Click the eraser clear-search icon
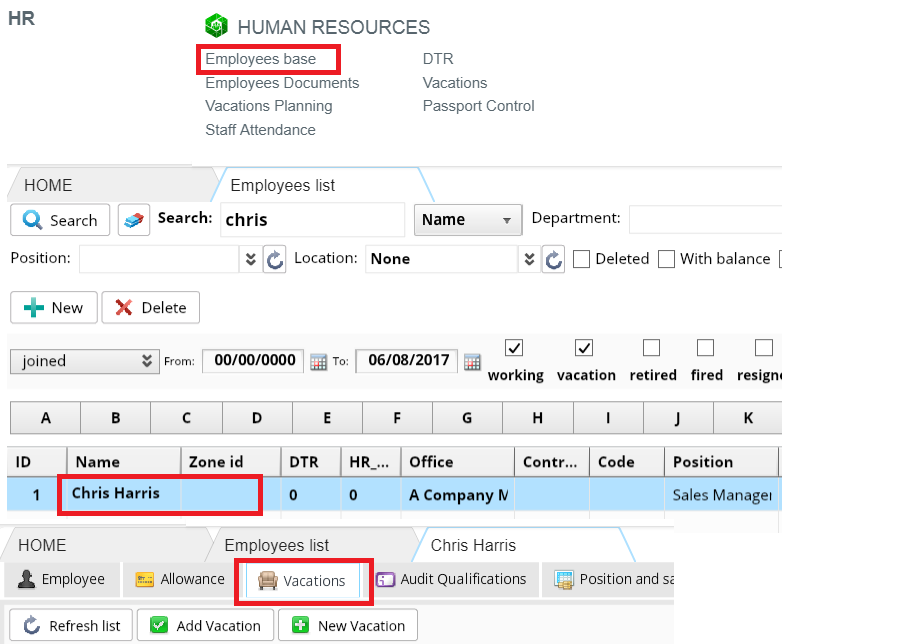Screen dimensions: 920x644 pyautogui.click(x=134, y=220)
